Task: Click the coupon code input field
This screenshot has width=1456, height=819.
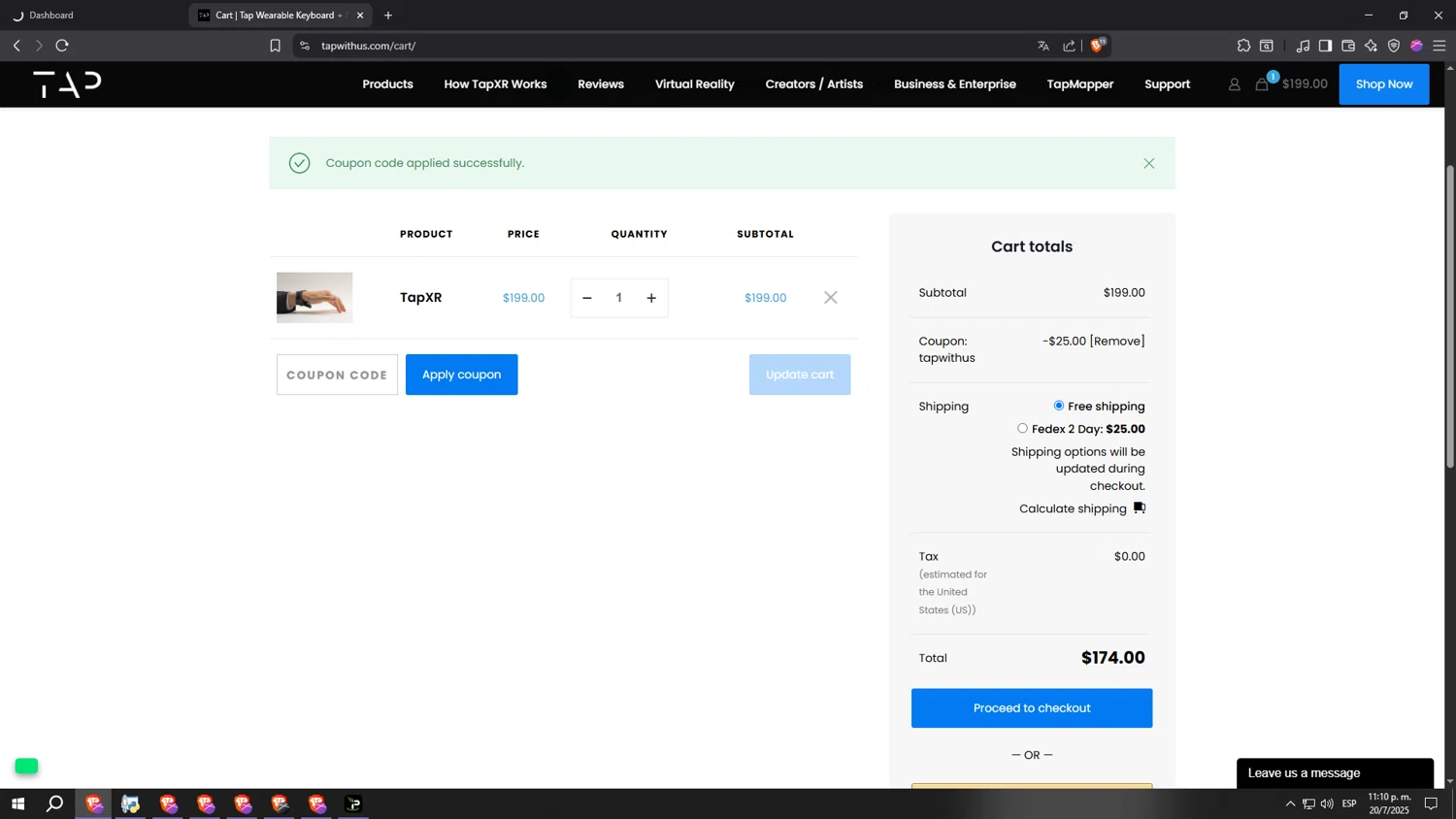Action: [337, 375]
